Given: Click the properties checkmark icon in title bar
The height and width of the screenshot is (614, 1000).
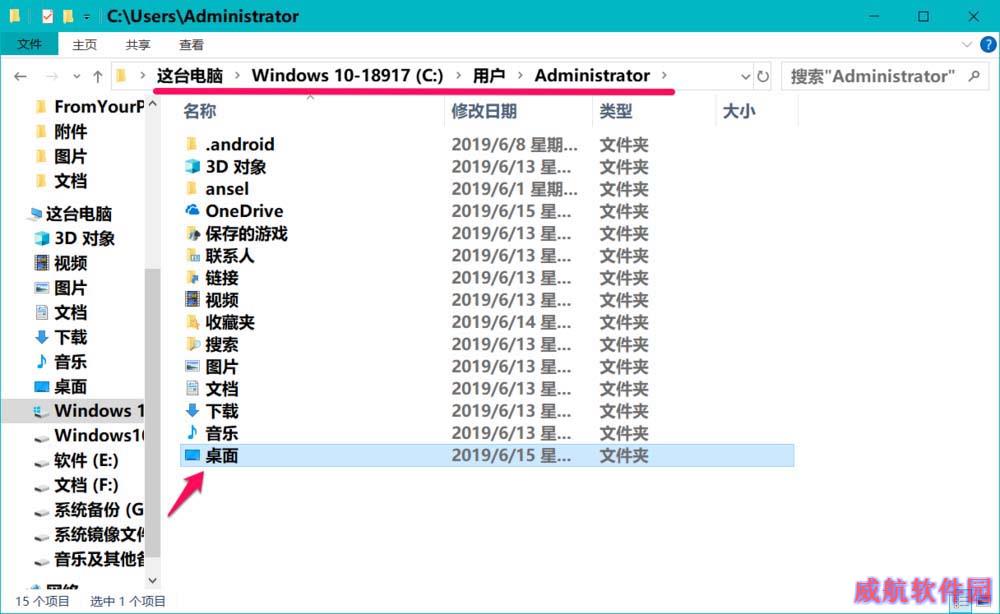Looking at the screenshot, I should 48,16.
